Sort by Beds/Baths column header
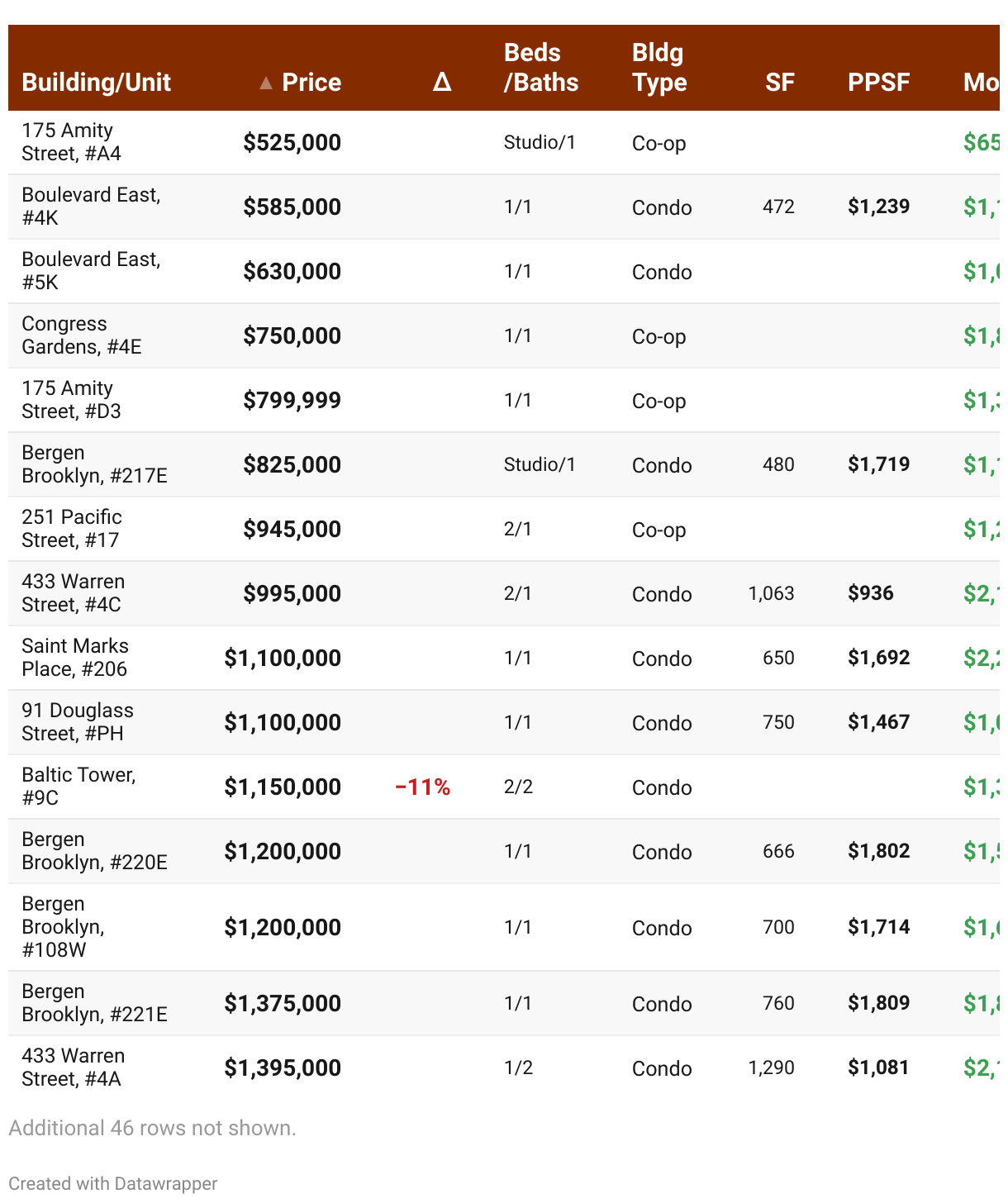This screenshot has width=1008, height=1203. [x=541, y=68]
